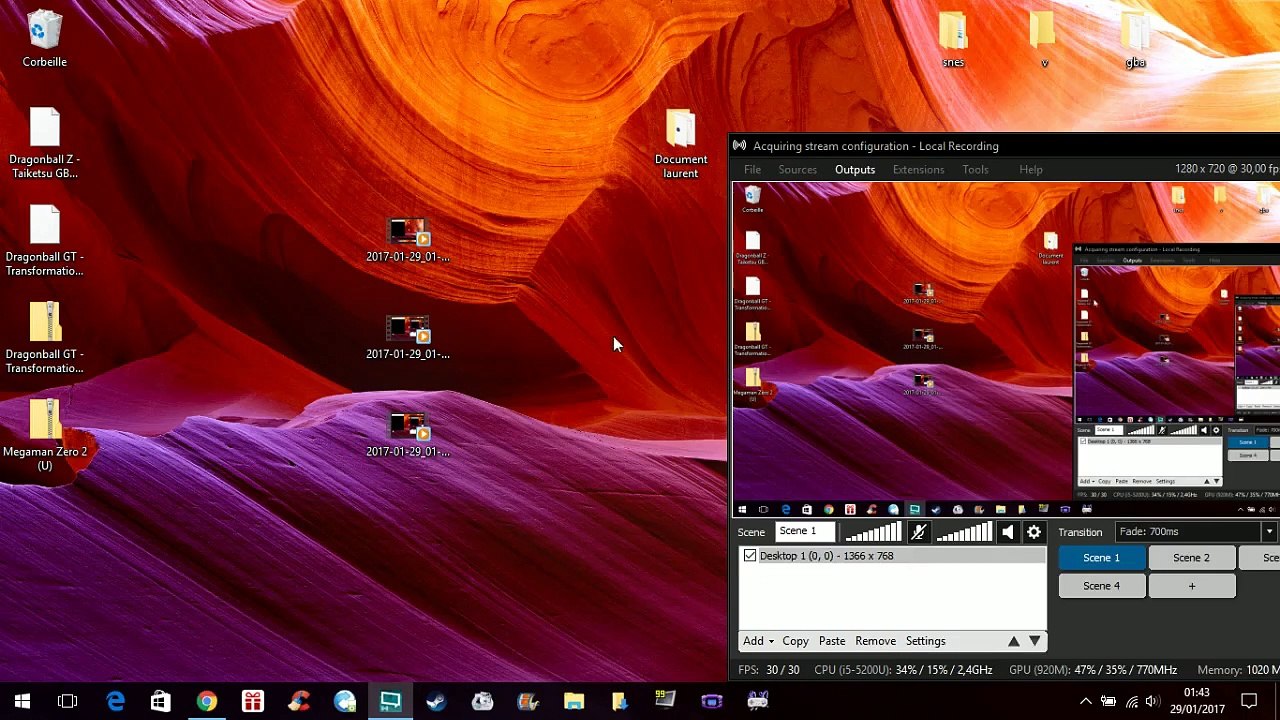Select the Dragonball GT zipped folder icon

pos(45,338)
